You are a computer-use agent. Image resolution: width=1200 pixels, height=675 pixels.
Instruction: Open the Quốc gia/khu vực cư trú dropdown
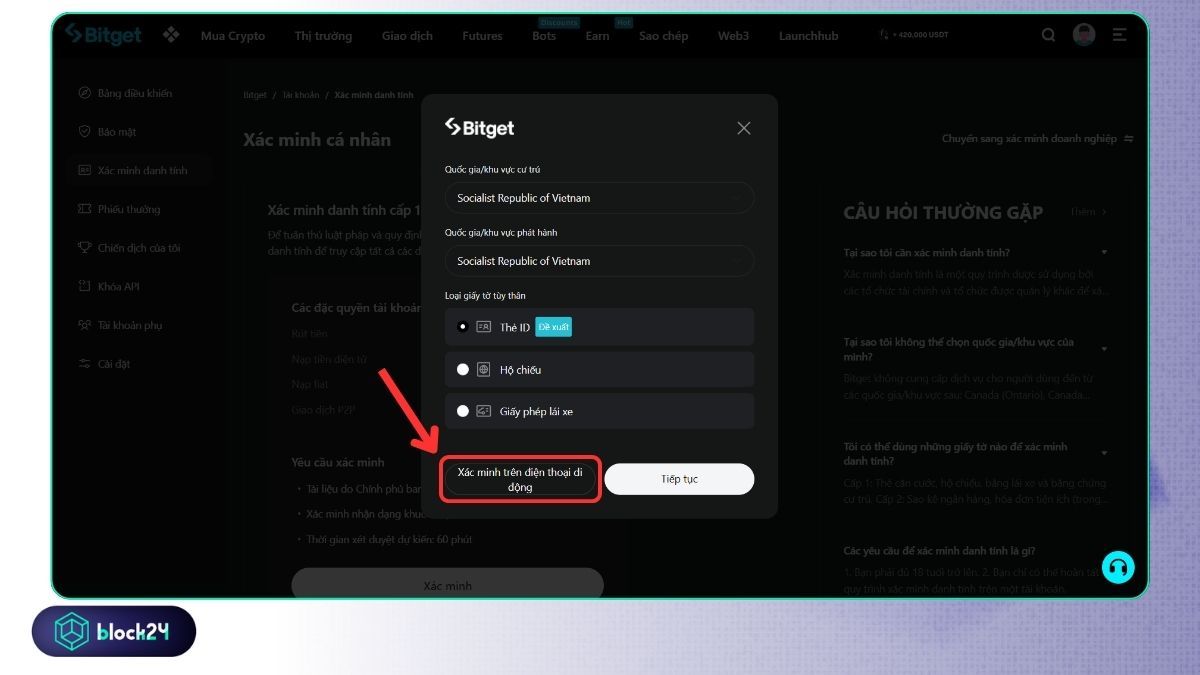coord(599,198)
